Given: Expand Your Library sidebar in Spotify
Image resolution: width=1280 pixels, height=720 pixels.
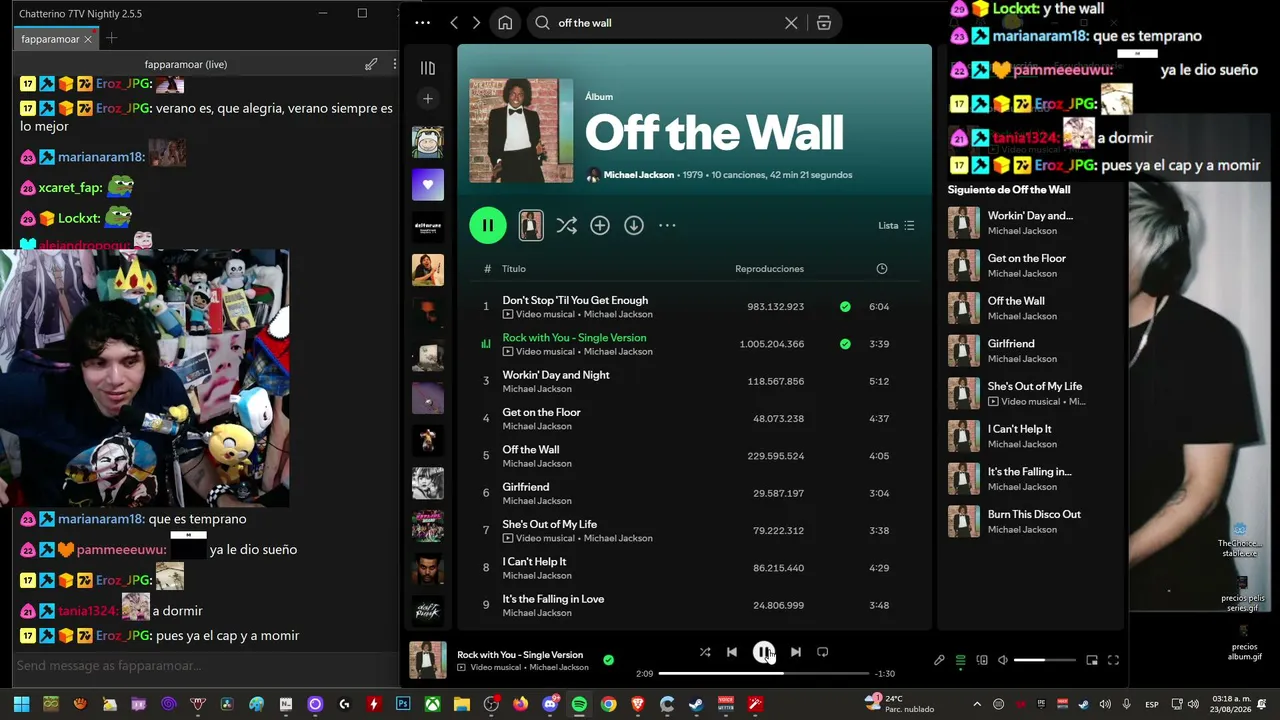Looking at the screenshot, I should pos(428,68).
